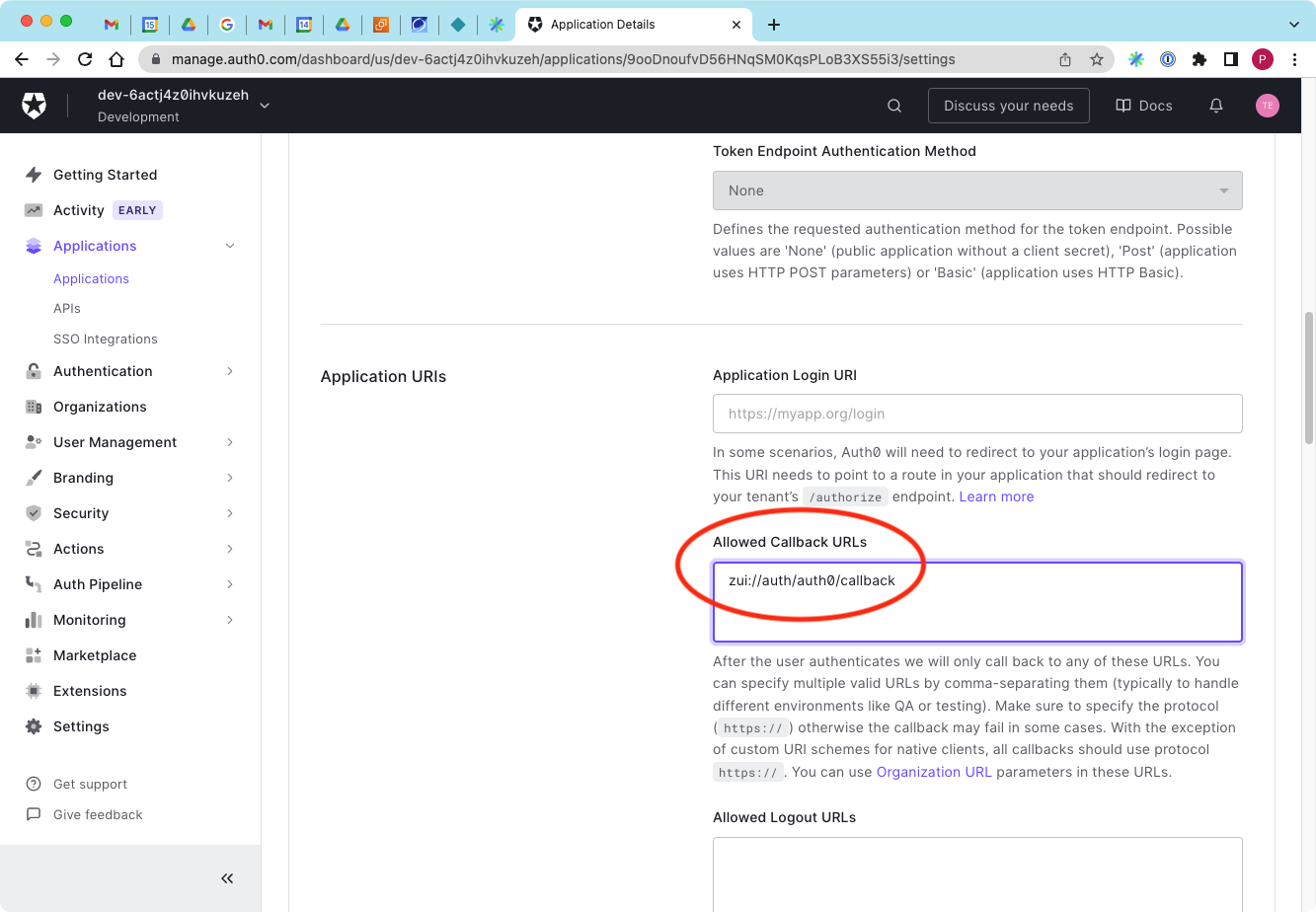Expand the Monitoring chevron
The image size is (1316, 912).
230,620
